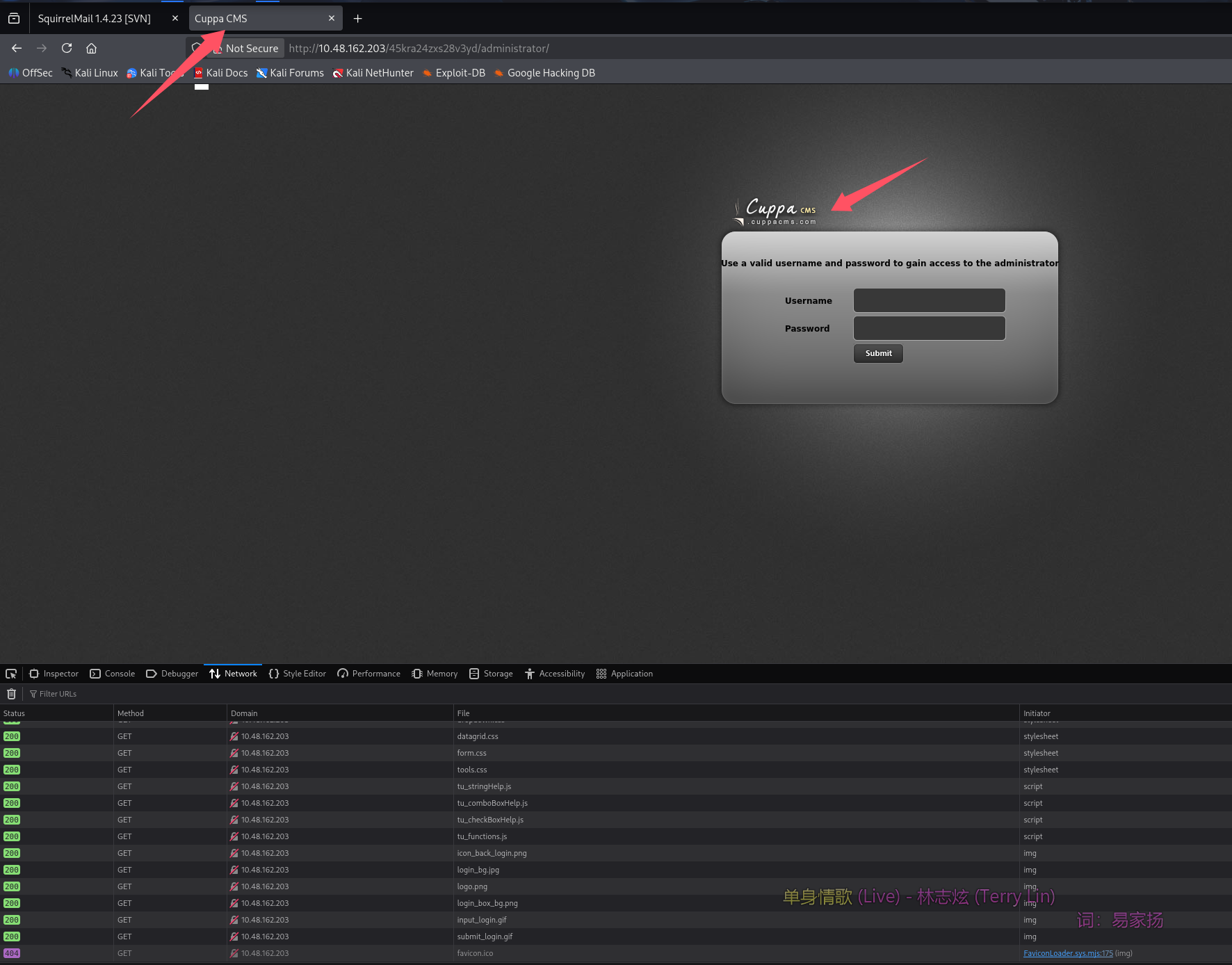Viewport: 1232px width, 965px height.
Task: Click the Password input field
Action: tap(929, 328)
